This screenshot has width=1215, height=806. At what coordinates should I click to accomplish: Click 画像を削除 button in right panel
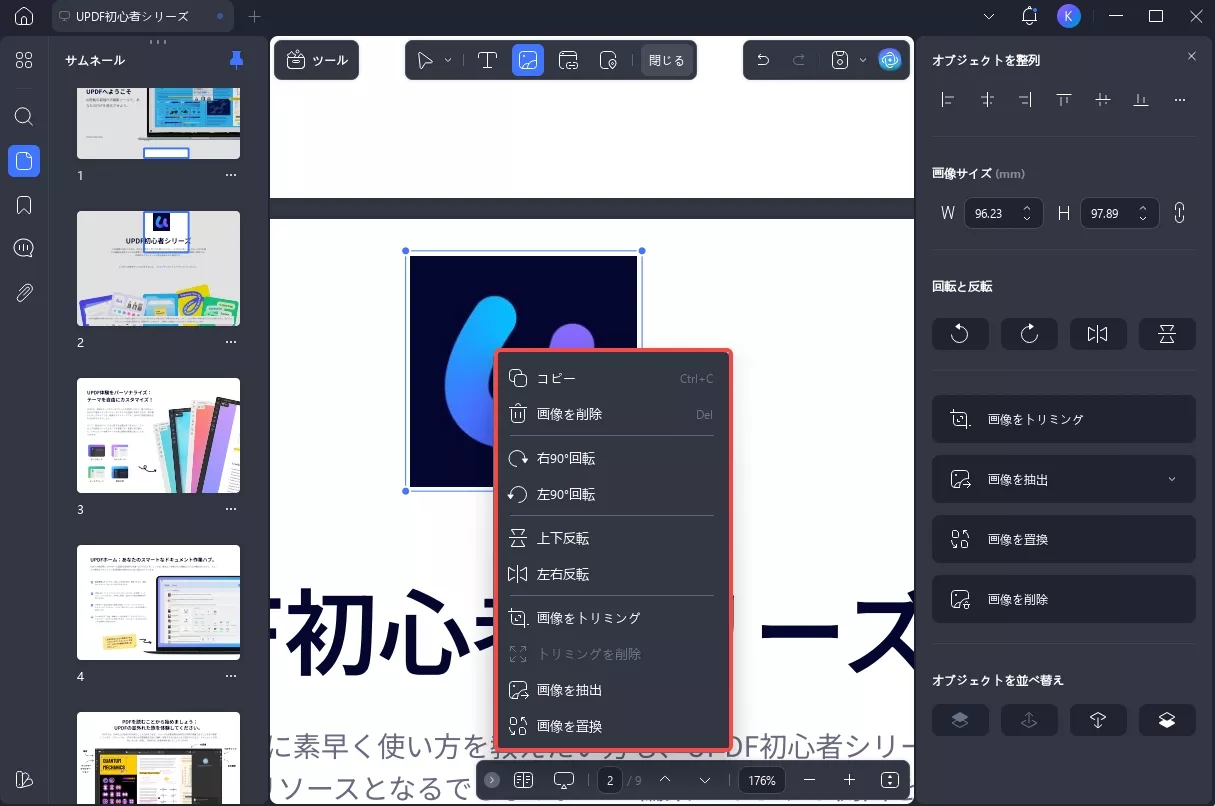pos(1064,599)
